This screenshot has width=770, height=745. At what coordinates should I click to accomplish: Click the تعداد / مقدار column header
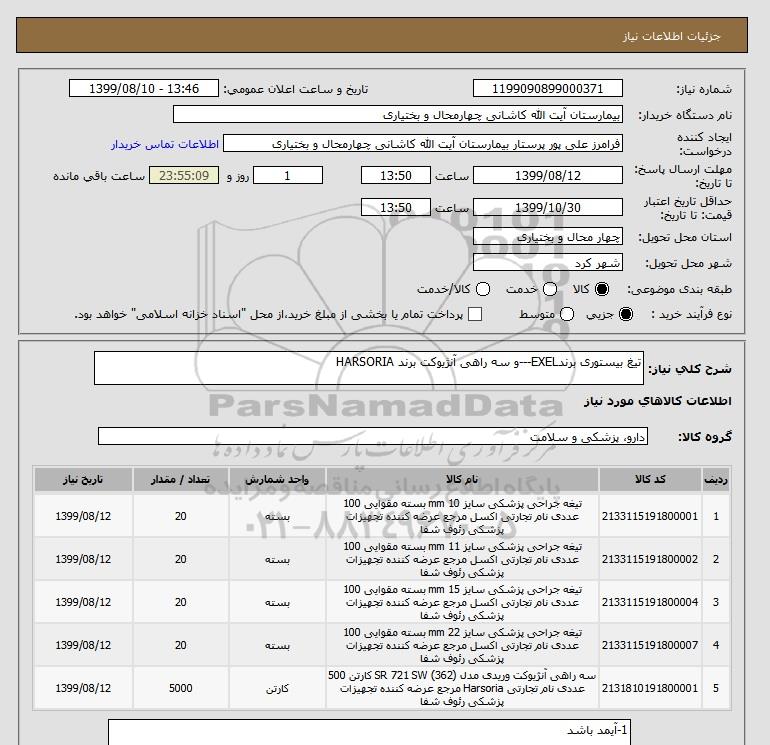click(x=180, y=479)
